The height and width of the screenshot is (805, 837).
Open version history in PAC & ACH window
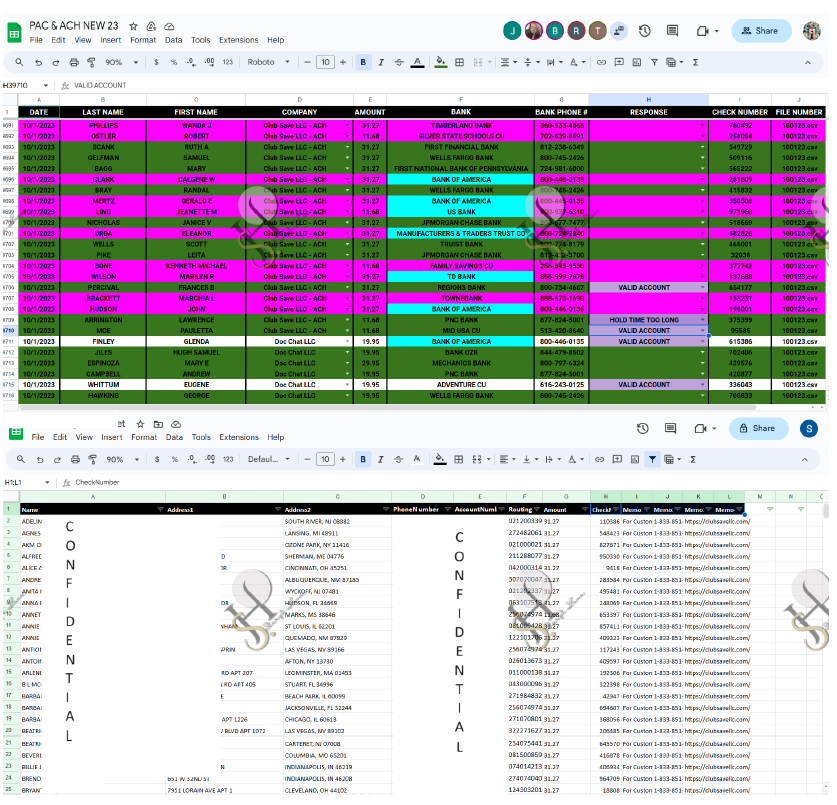pos(645,31)
